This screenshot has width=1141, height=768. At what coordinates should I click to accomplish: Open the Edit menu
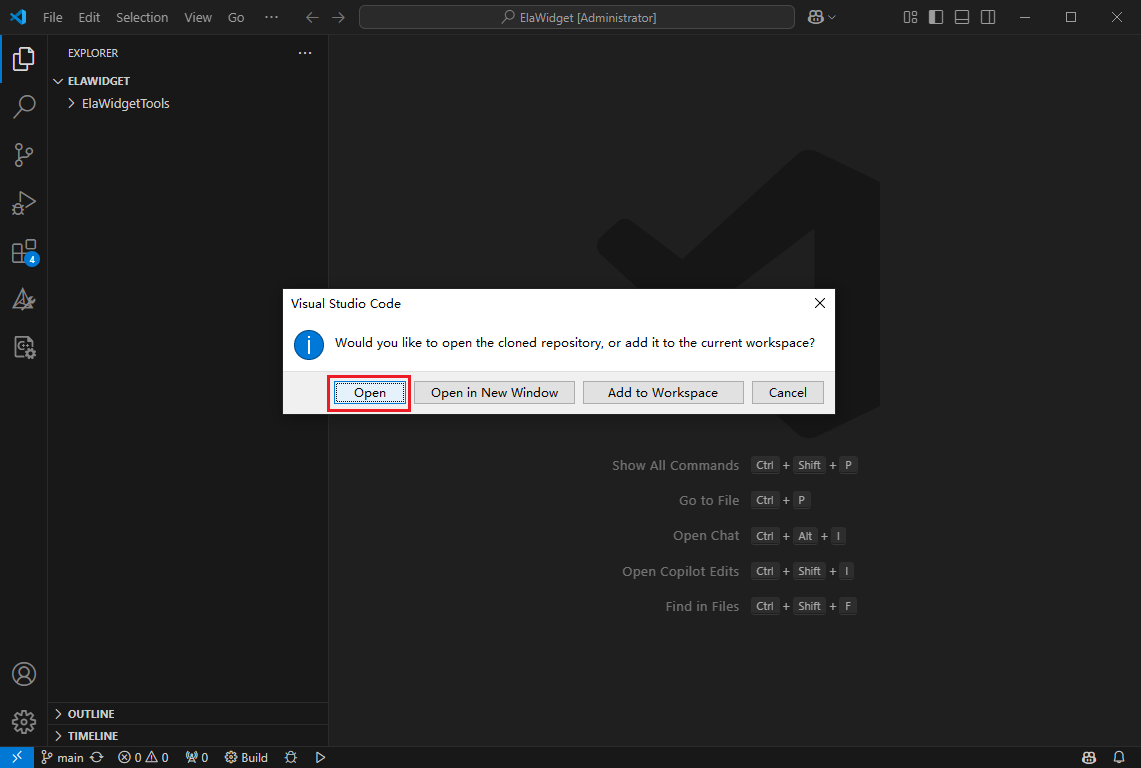[89, 17]
